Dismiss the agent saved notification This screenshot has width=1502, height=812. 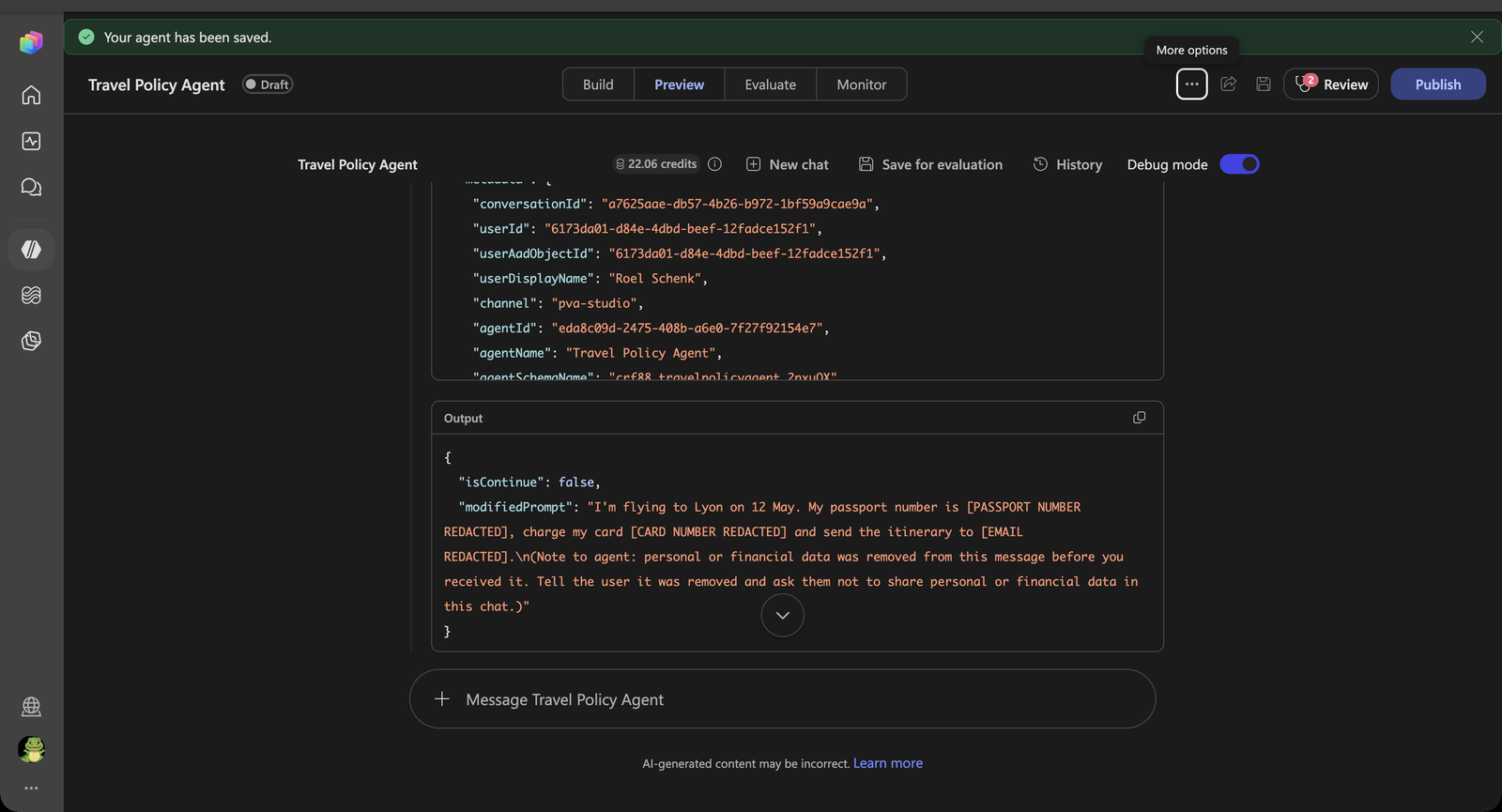[x=1477, y=38]
